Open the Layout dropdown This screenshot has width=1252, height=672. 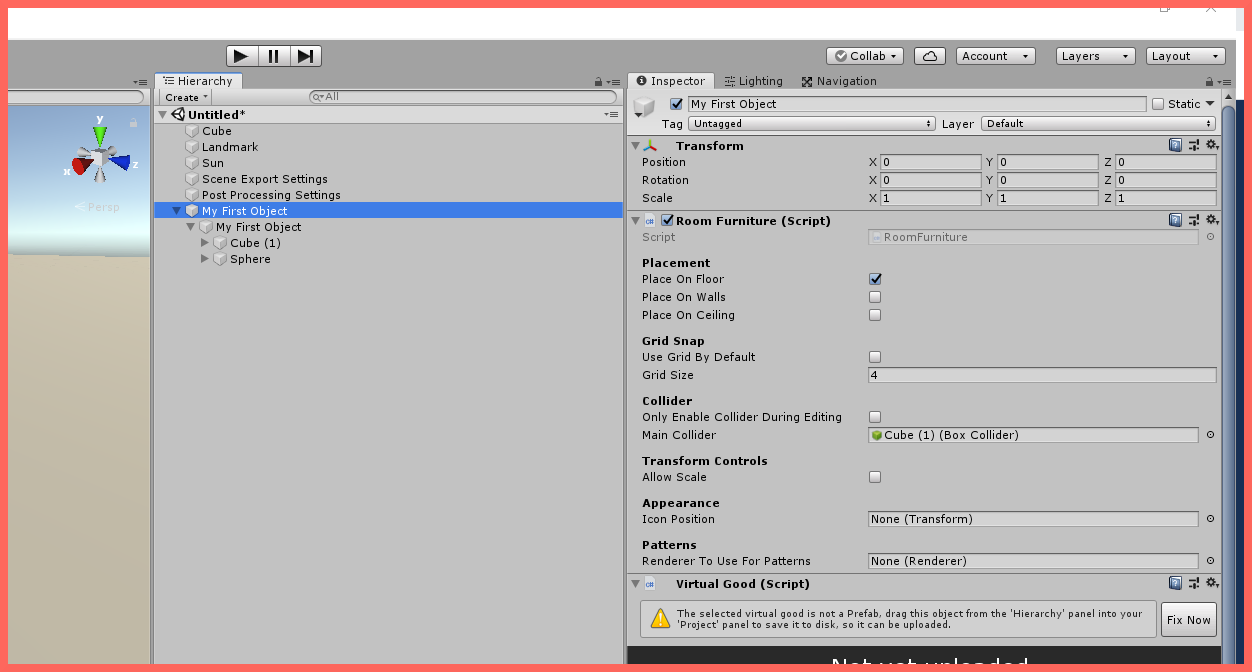pos(1185,56)
